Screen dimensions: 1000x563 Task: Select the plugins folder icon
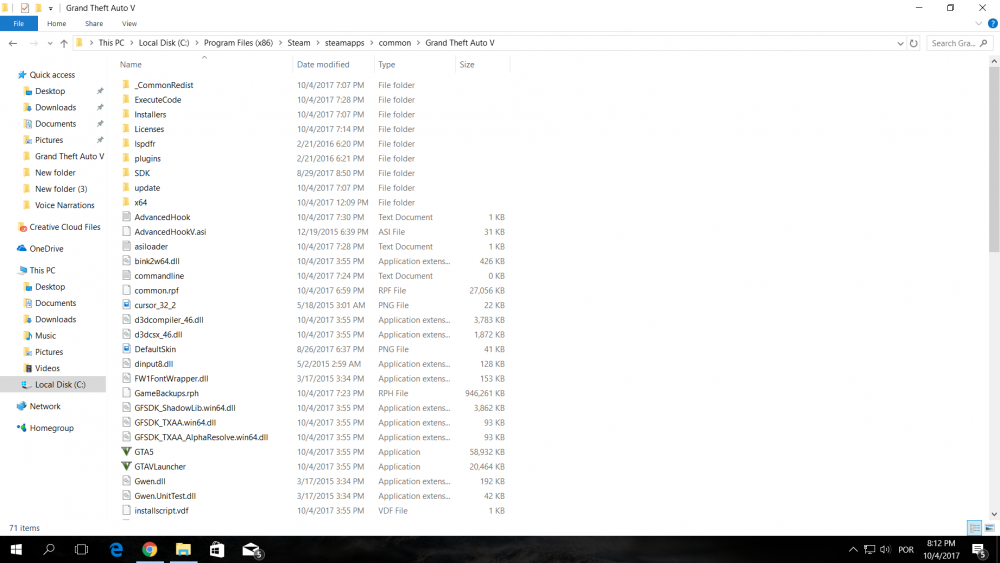tap(126, 158)
